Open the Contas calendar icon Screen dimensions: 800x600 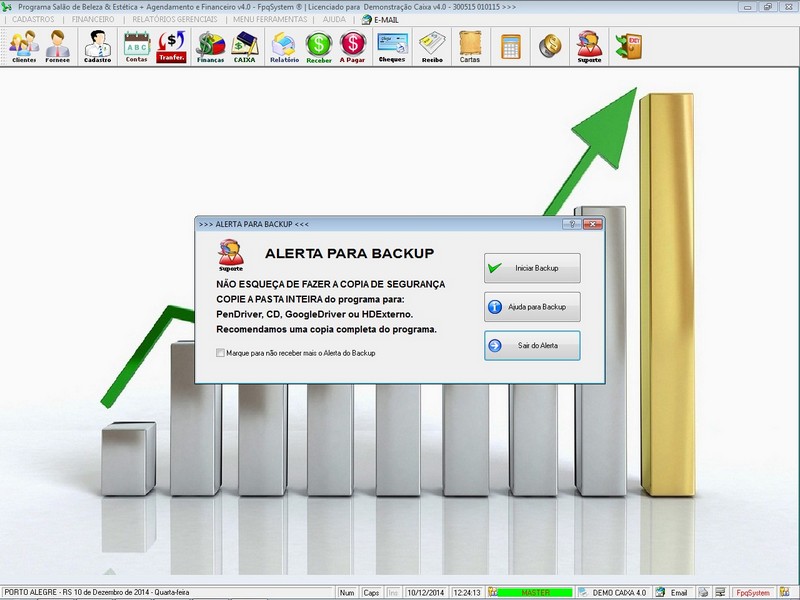137,46
